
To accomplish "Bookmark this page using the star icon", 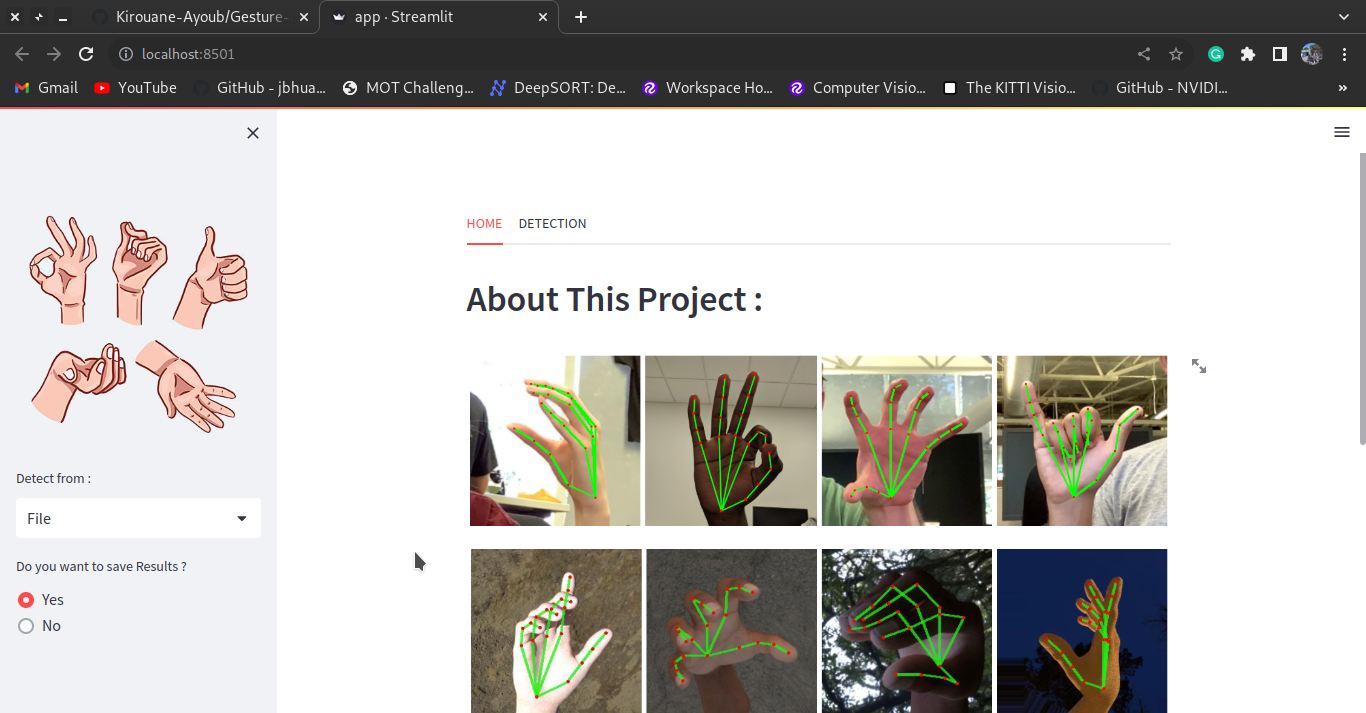I will 1175,54.
